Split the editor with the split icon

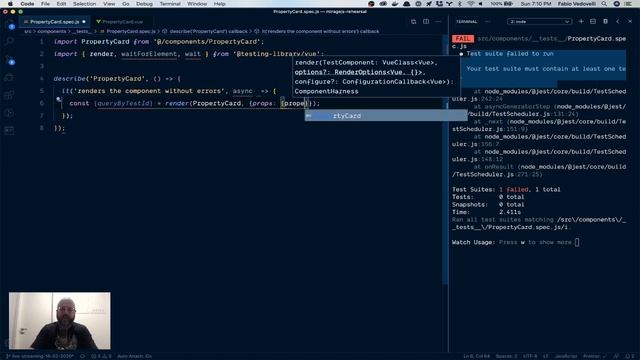click(x=426, y=22)
